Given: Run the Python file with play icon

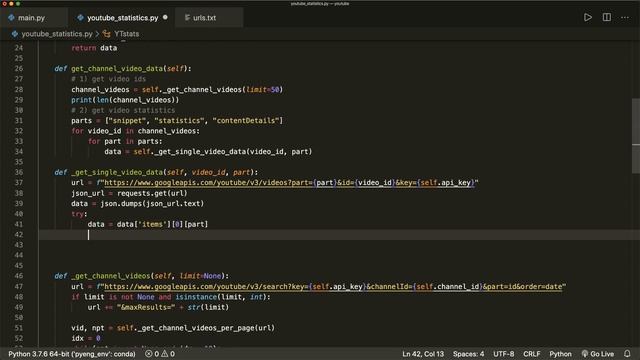Looking at the screenshot, I should (x=588, y=18).
